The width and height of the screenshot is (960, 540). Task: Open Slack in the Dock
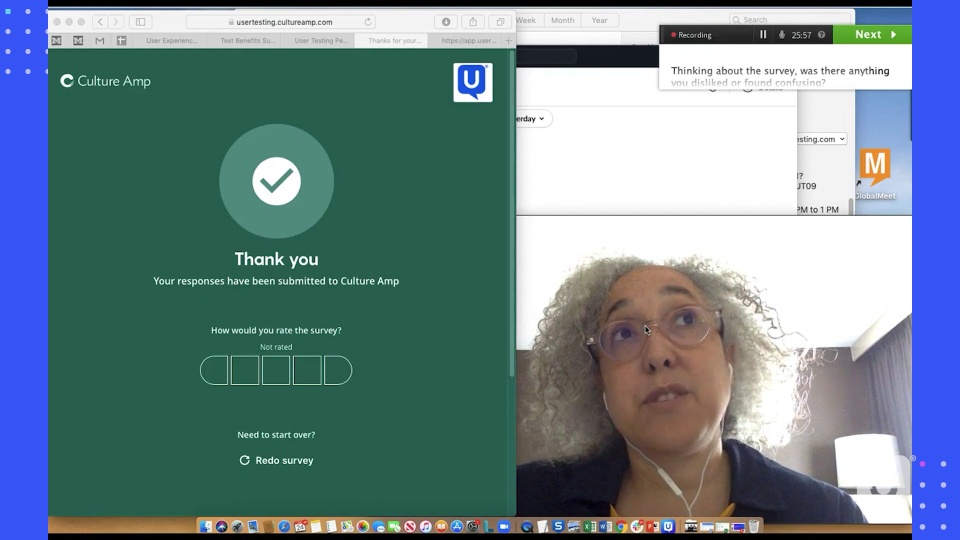tap(637, 527)
